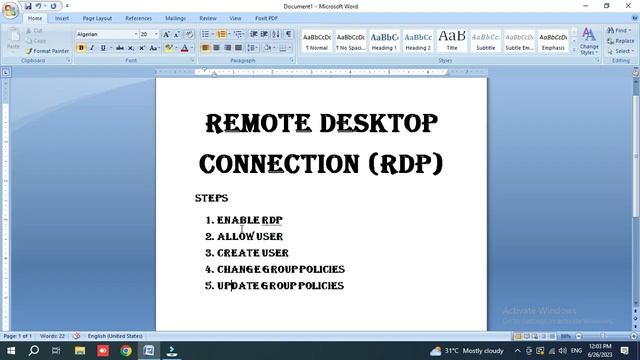The height and width of the screenshot is (360, 640).
Task: Open the font color dropdown arrow
Action: pyautogui.click(x=192, y=48)
